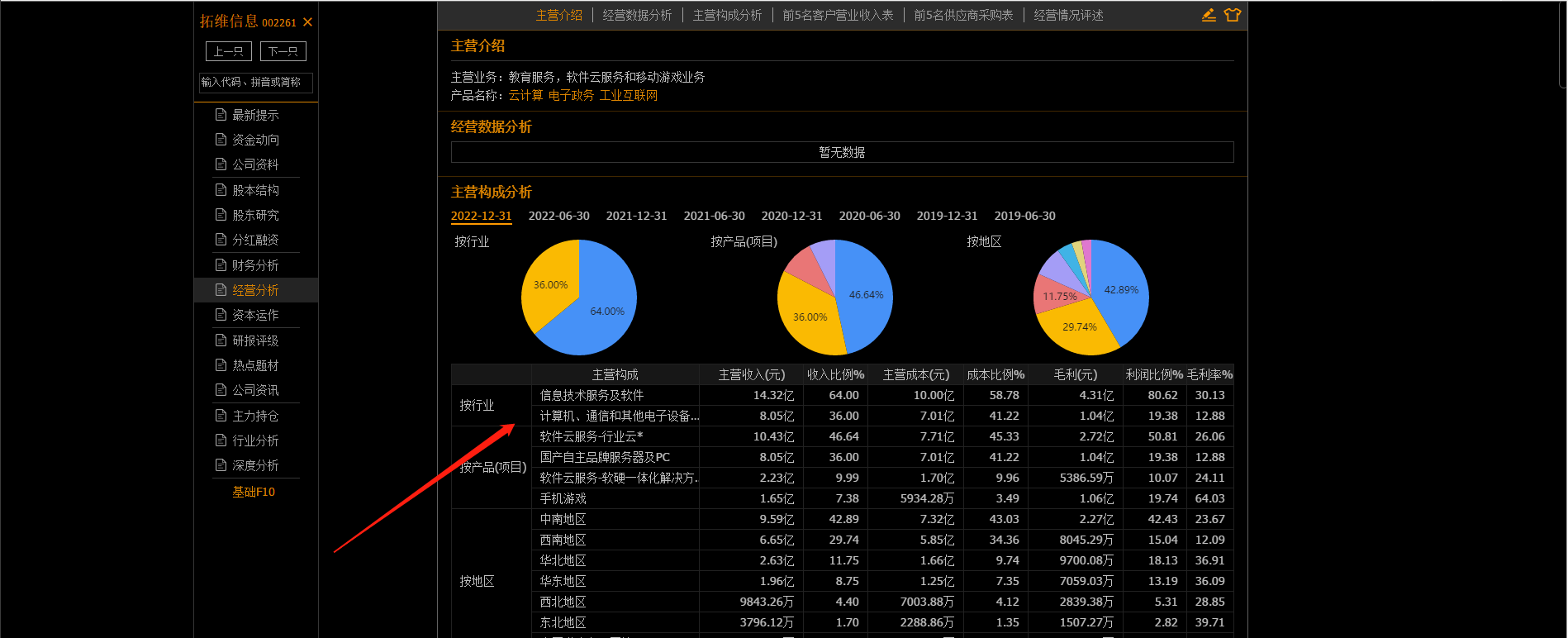This screenshot has width=1568, height=638.
Task: Select the 2021-12-31 report period
Action: 636,216
